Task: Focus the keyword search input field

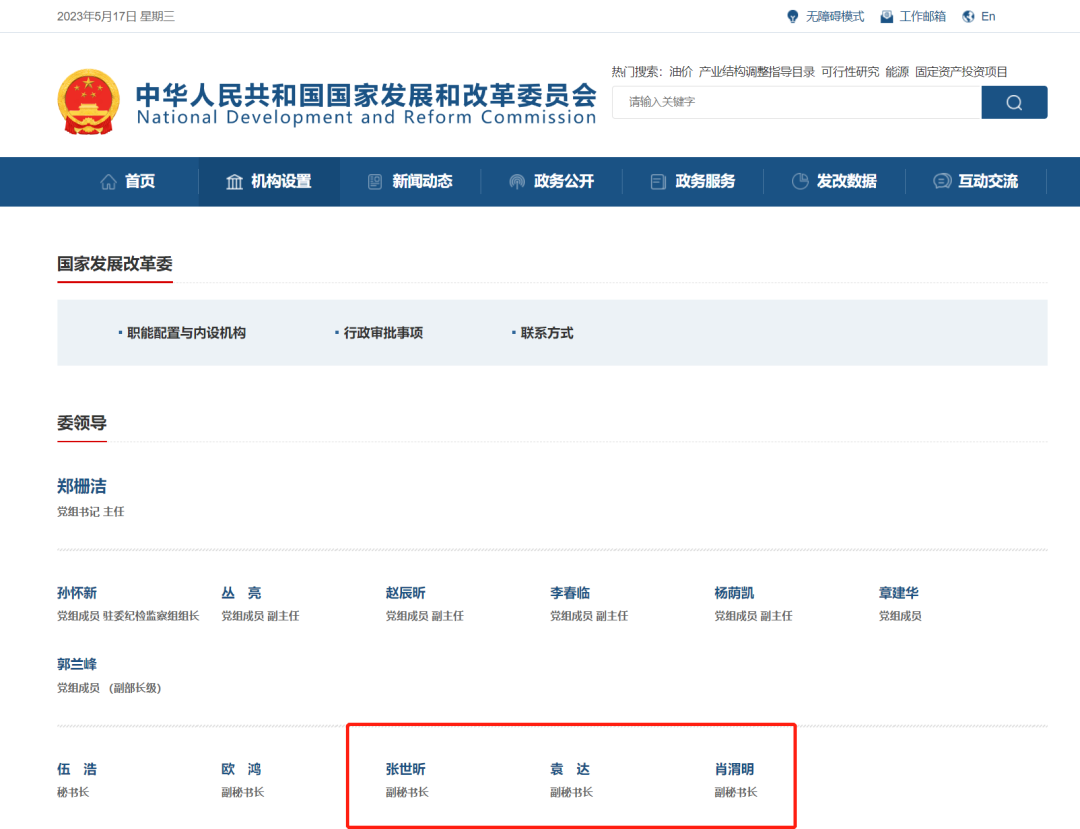Action: tap(796, 103)
